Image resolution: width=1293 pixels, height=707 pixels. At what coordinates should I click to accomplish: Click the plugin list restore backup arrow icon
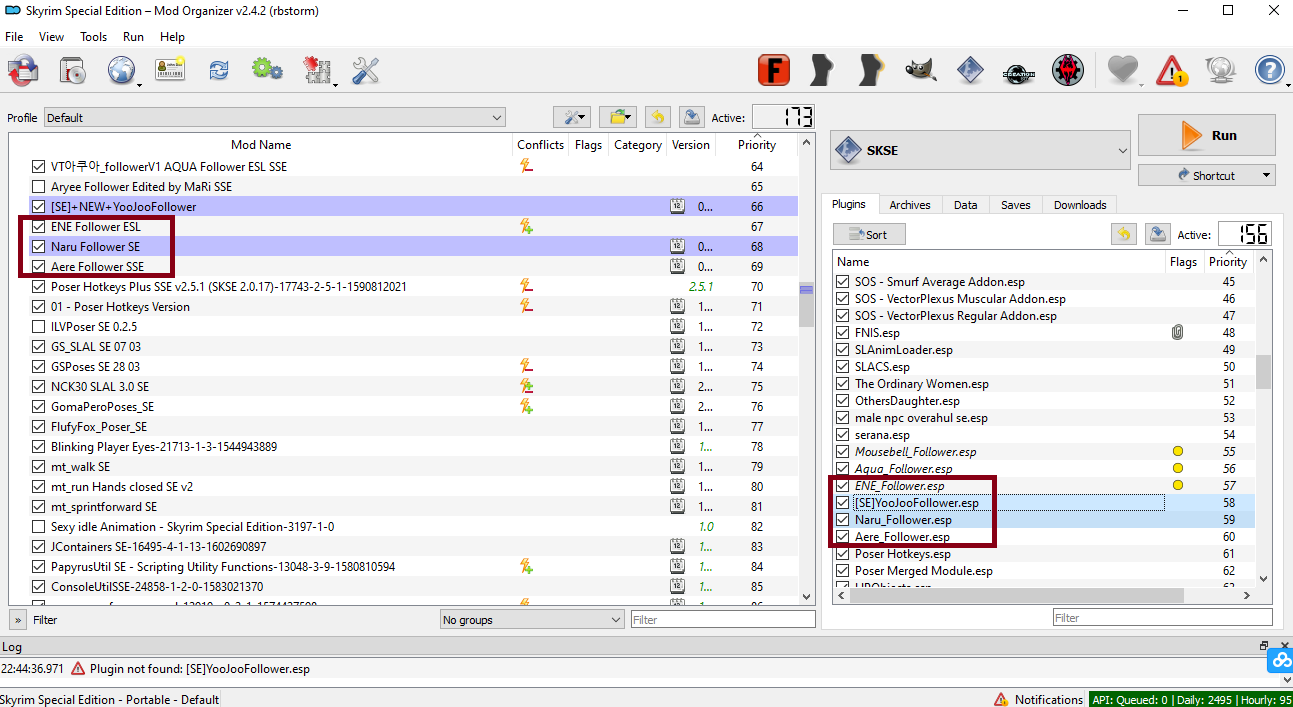click(x=1124, y=234)
